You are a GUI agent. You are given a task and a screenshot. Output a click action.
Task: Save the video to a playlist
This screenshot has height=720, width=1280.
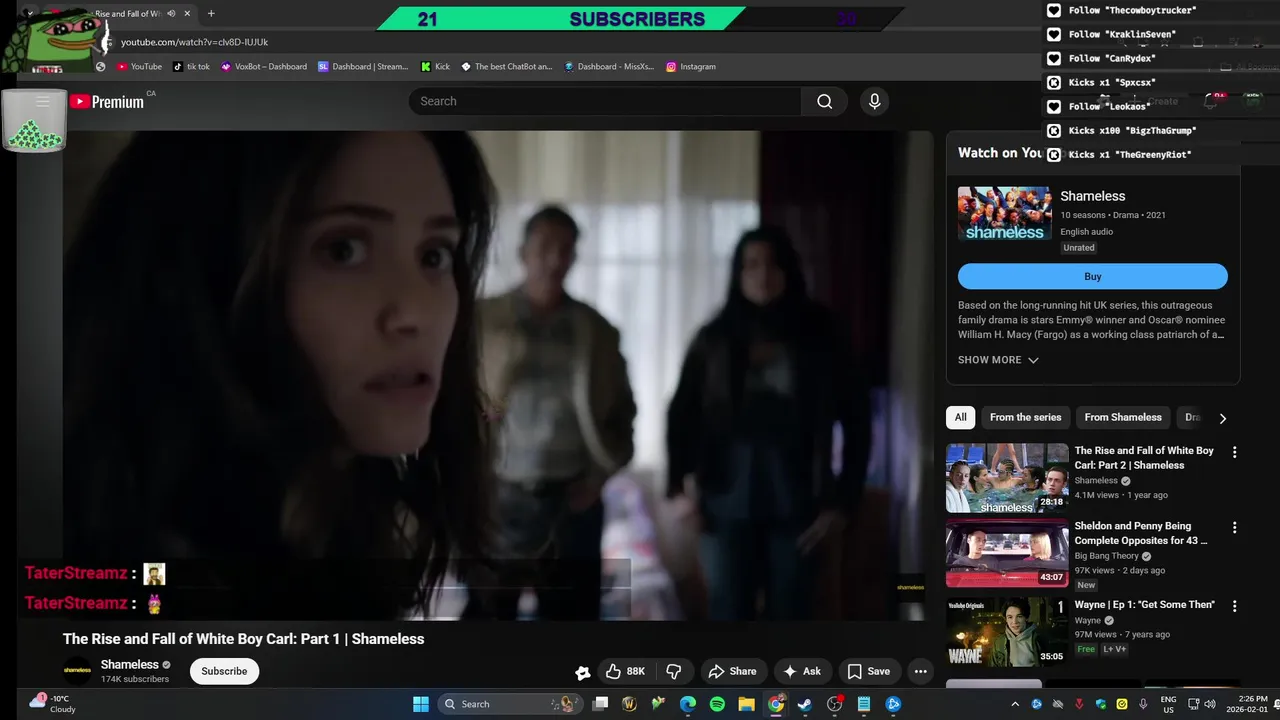point(868,671)
